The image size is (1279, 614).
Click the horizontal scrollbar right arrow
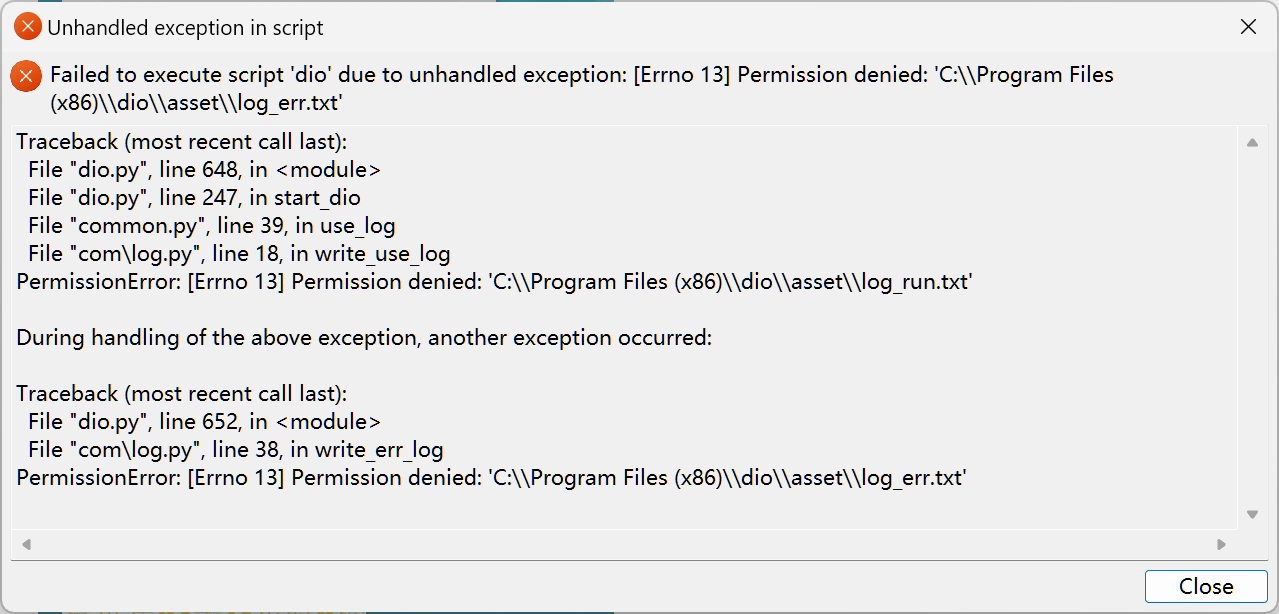[x=1221, y=545]
